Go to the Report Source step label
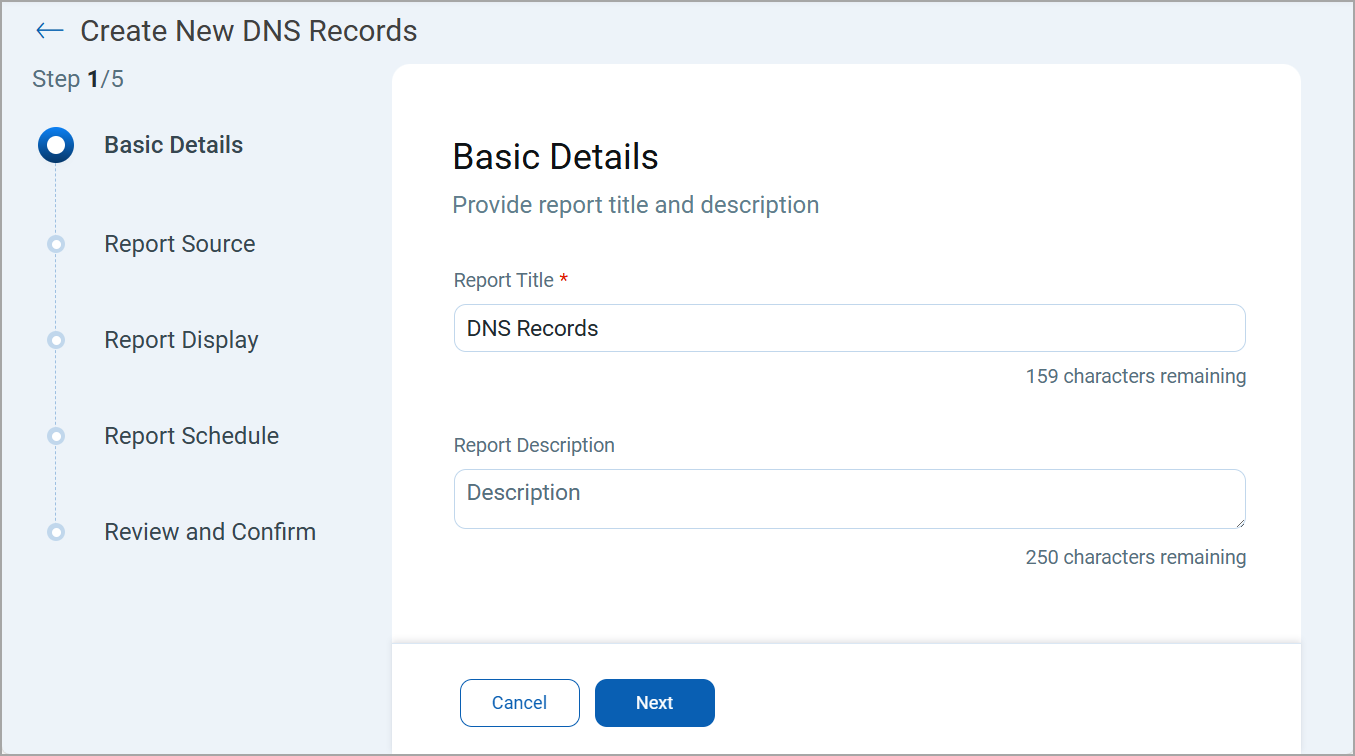Screen dimensions: 1355x756 pyautogui.click(x=179, y=244)
